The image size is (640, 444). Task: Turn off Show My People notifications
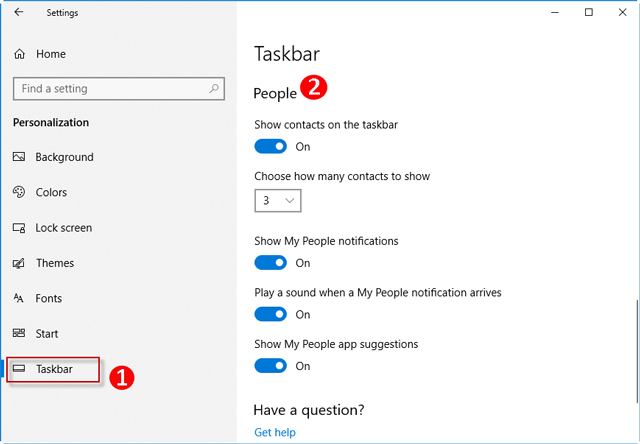(271, 263)
